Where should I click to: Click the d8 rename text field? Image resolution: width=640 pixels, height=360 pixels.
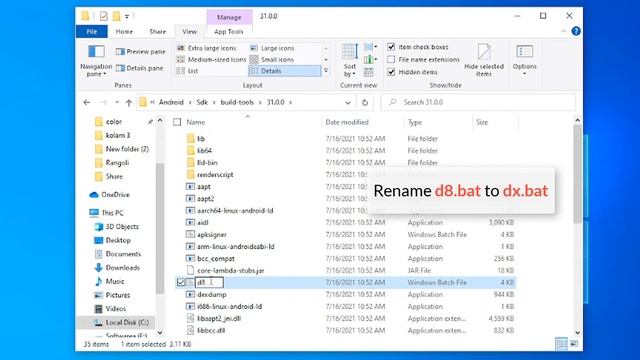pos(209,282)
